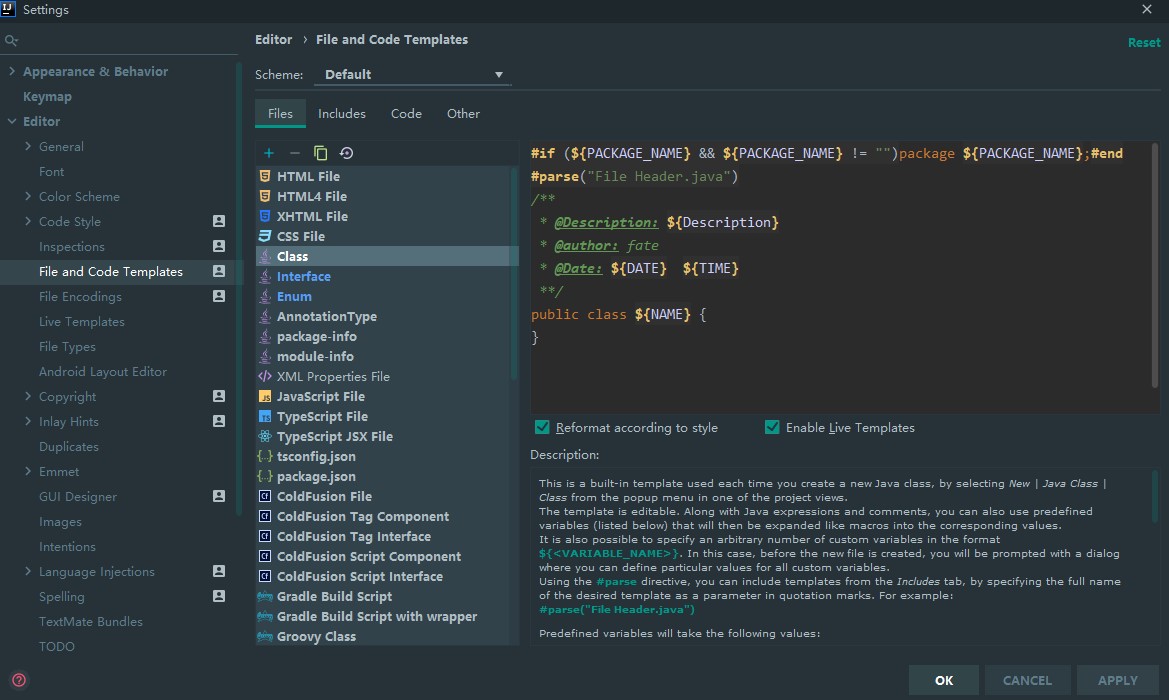The height and width of the screenshot is (700, 1169).
Task: Switch to the Files tab
Action: coord(280,113)
